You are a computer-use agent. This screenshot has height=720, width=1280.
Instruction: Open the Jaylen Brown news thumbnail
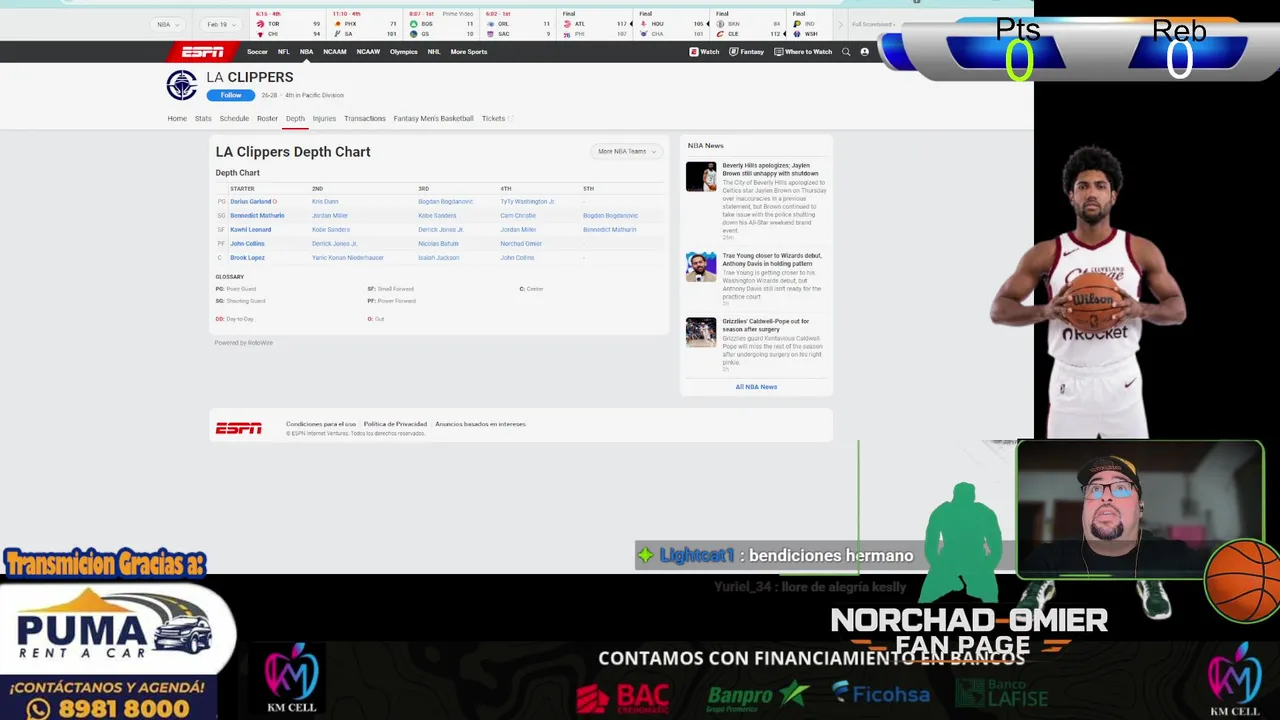click(x=701, y=176)
